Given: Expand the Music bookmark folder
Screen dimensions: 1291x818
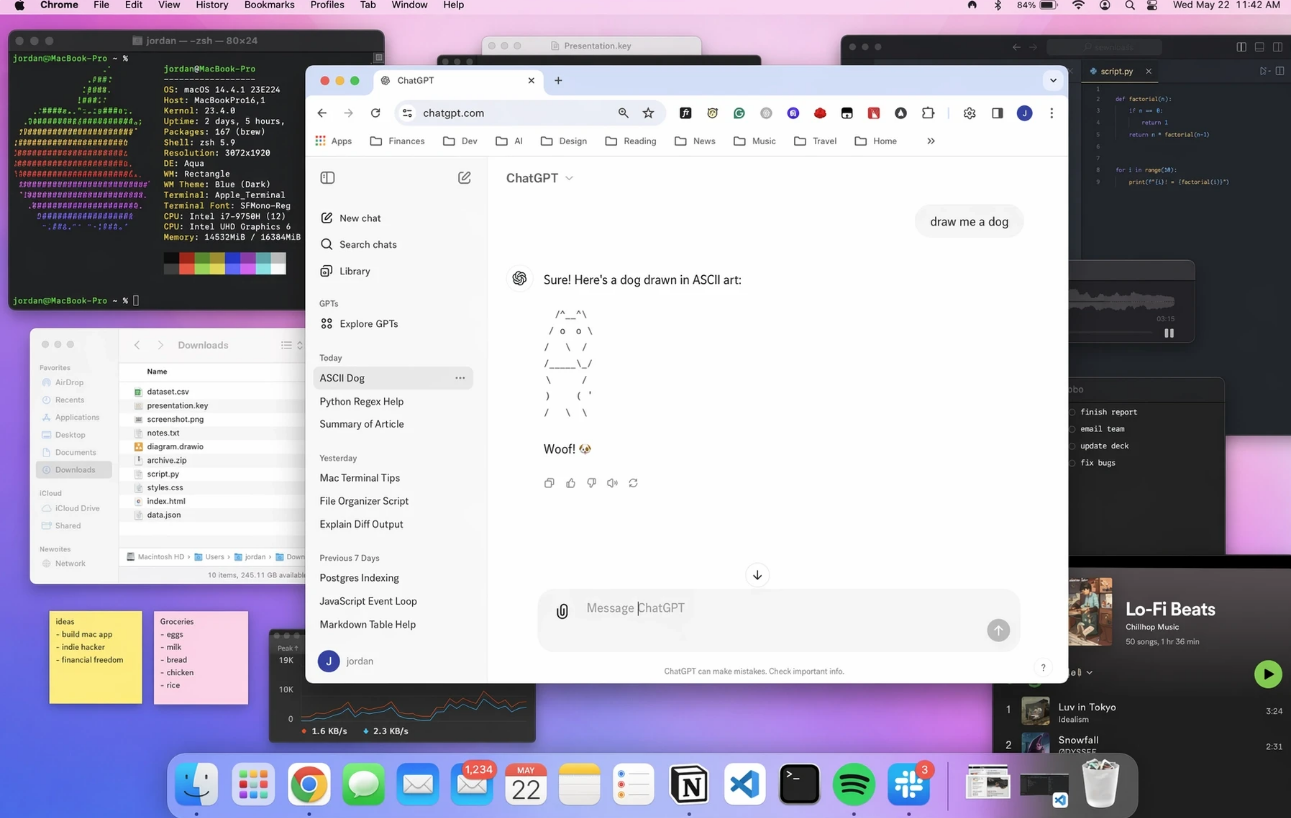Looking at the screenshot, I should pos(754,141).
